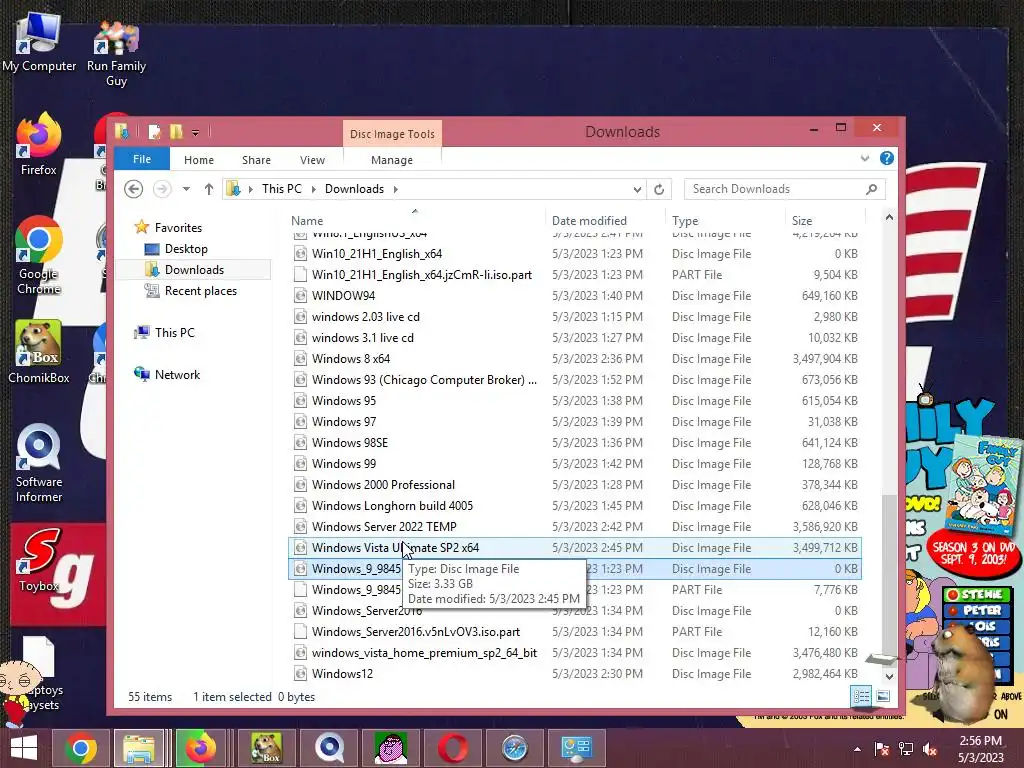Open Explorer Help question mark icon
Image resolution: width=1024 pixels, height=768 pixels.
(886, 158)
